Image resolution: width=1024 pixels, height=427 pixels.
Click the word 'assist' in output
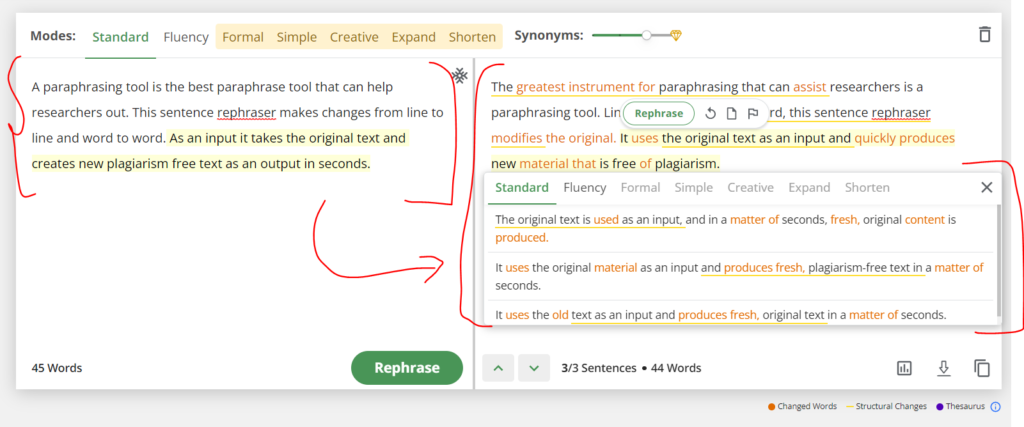click(x=810, y=87)
